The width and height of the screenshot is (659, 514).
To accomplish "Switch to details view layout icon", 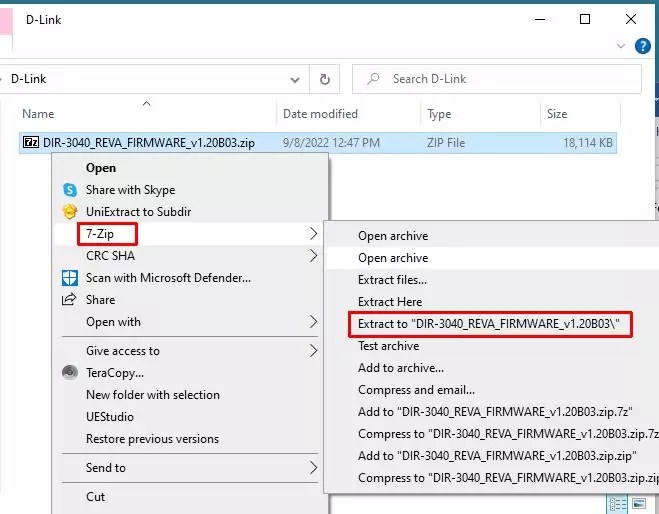I will tap(618, 504).
